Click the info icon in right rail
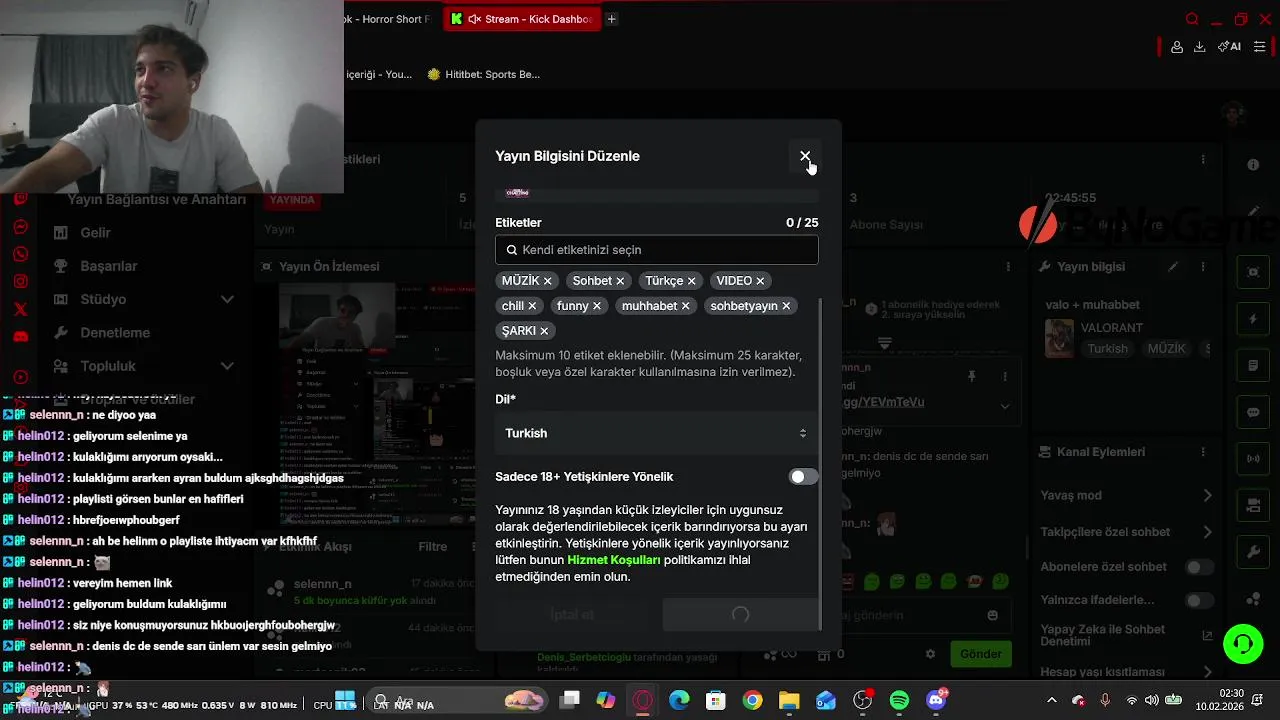This screenshot has width=1280, height=720. [x=1253, y=164]
